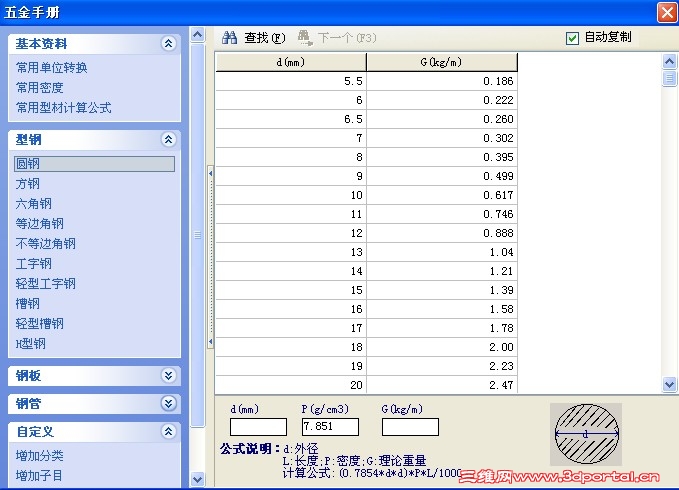Select 等边角钢 item
This screenshot has width=679, height=490.
pyautogui.click(x=40, y=223)
